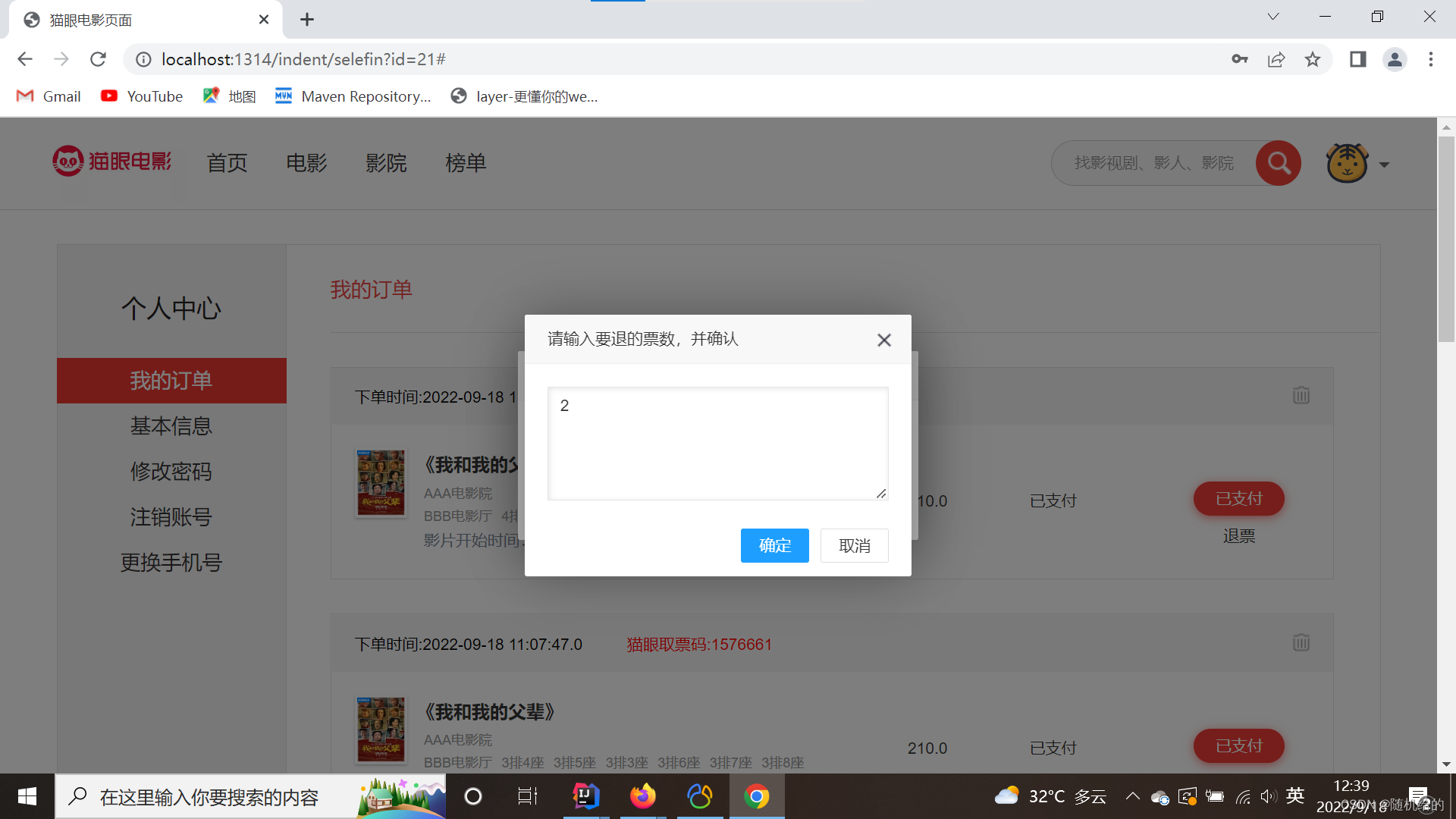Open Chrome side panel icon
Viewport: 1456px width, 819px height.
click(x=1357, y=59)
